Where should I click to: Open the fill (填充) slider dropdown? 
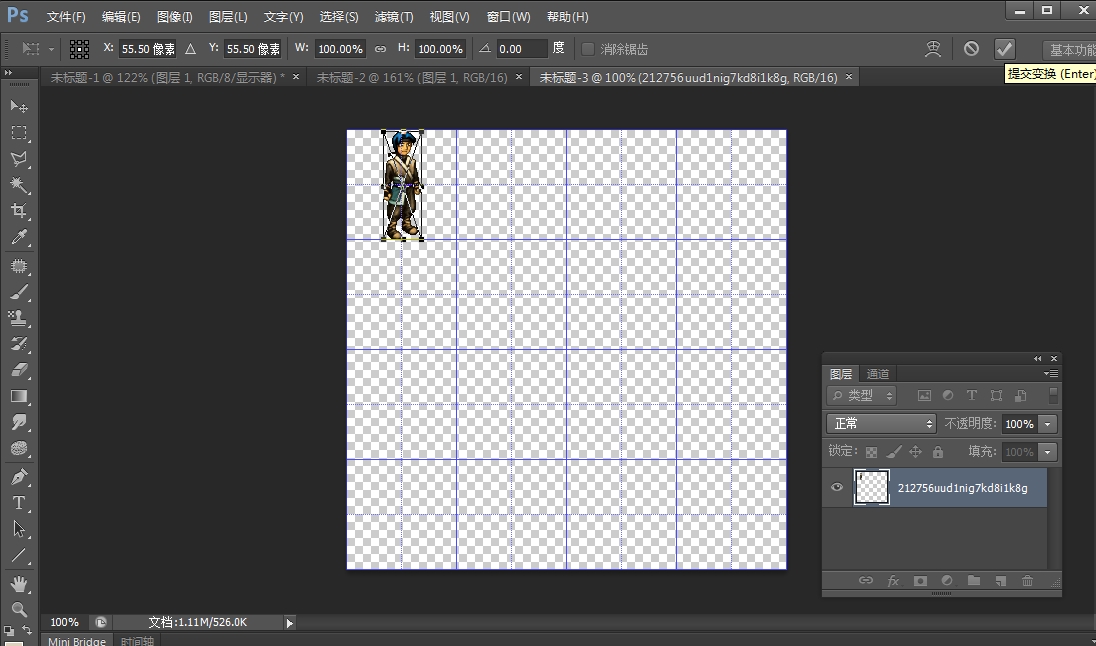1047,452
